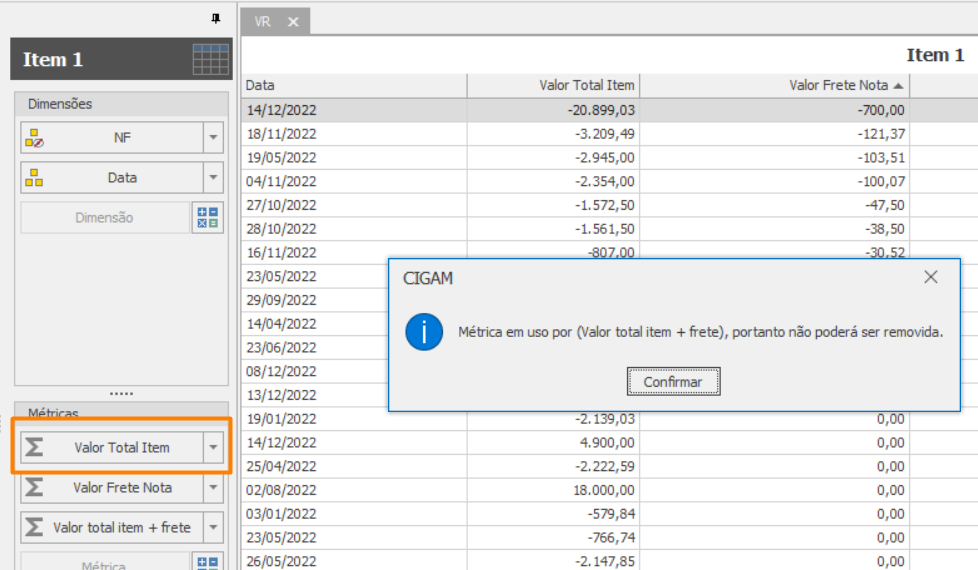
Task: Click the value -579,84 in Valor Total Item
Action: click(x=611, y=514)
